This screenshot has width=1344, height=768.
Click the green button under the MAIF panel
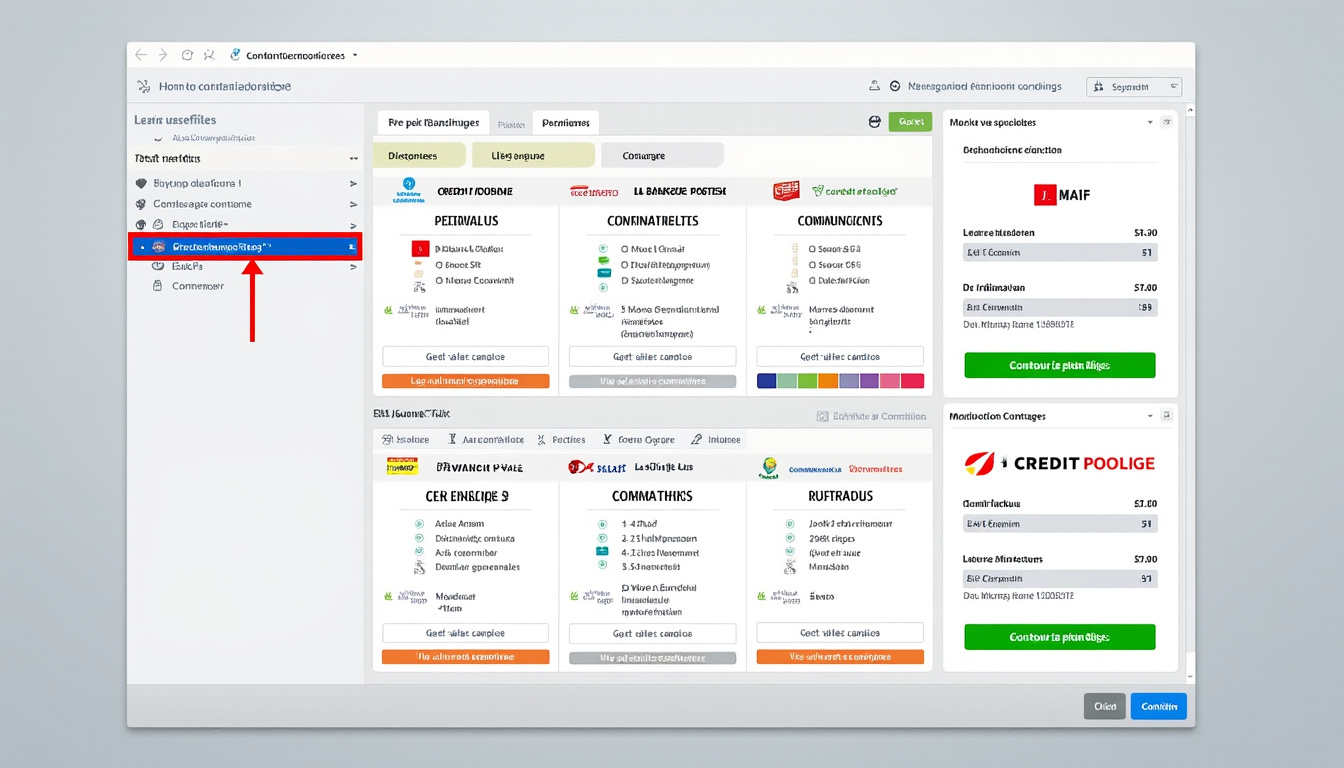click(1060, 365)
